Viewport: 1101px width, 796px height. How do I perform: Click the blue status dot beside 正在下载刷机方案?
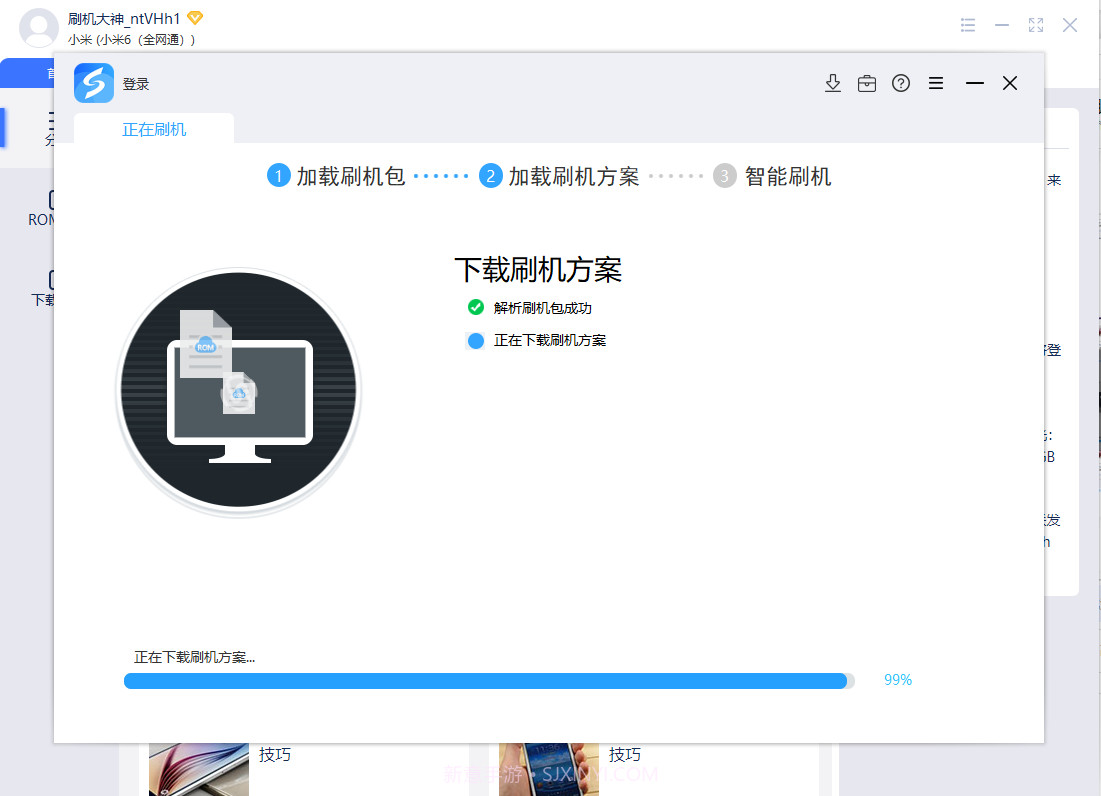476,340
